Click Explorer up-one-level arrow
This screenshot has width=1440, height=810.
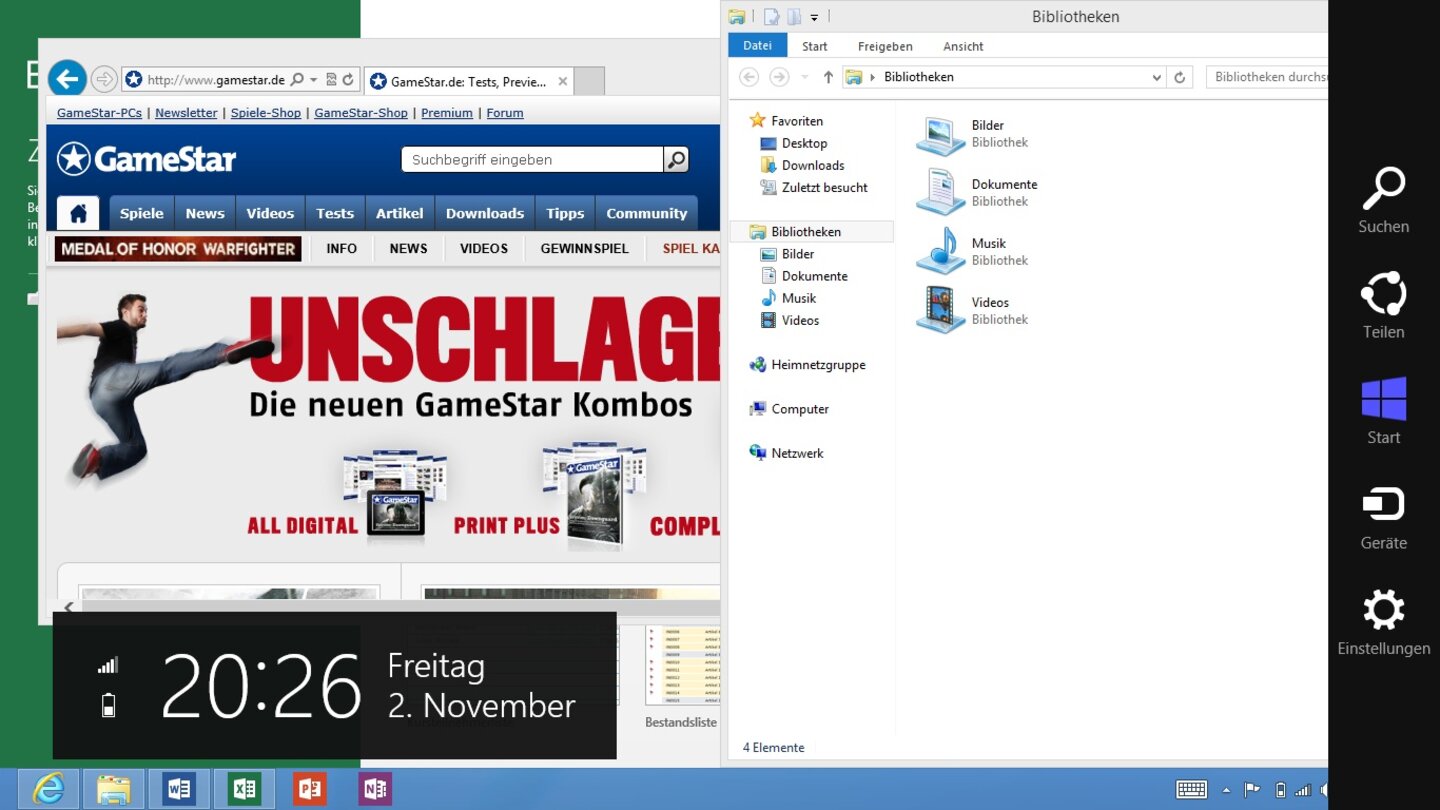[828, 77]
